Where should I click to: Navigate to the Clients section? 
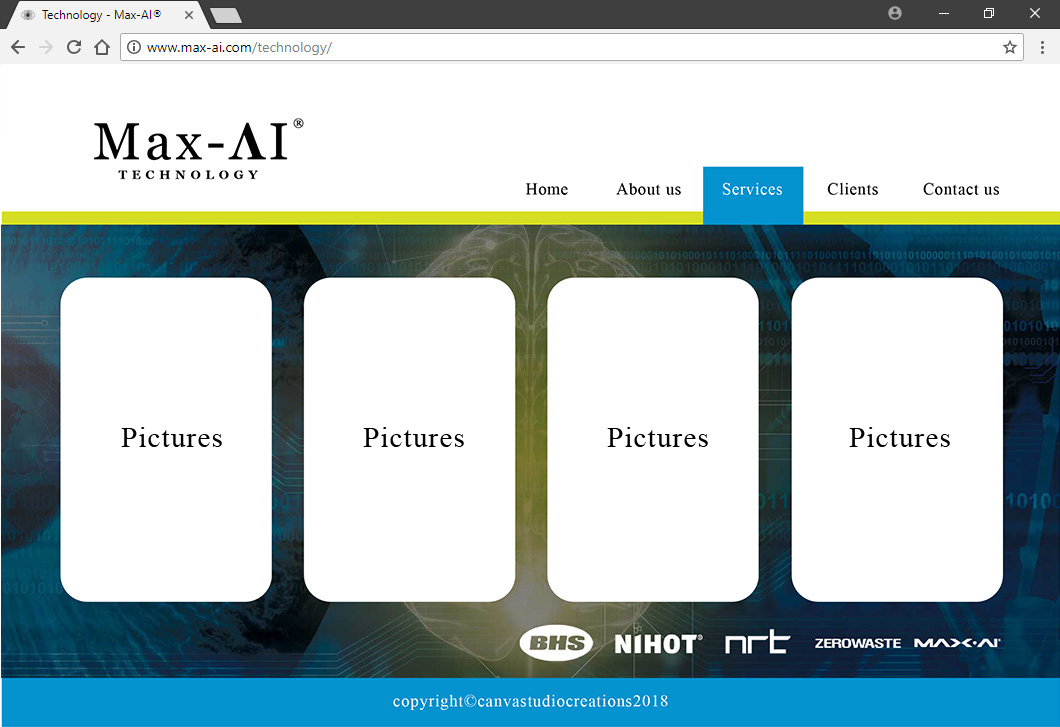pyautogui.click(x=852, y=189)
